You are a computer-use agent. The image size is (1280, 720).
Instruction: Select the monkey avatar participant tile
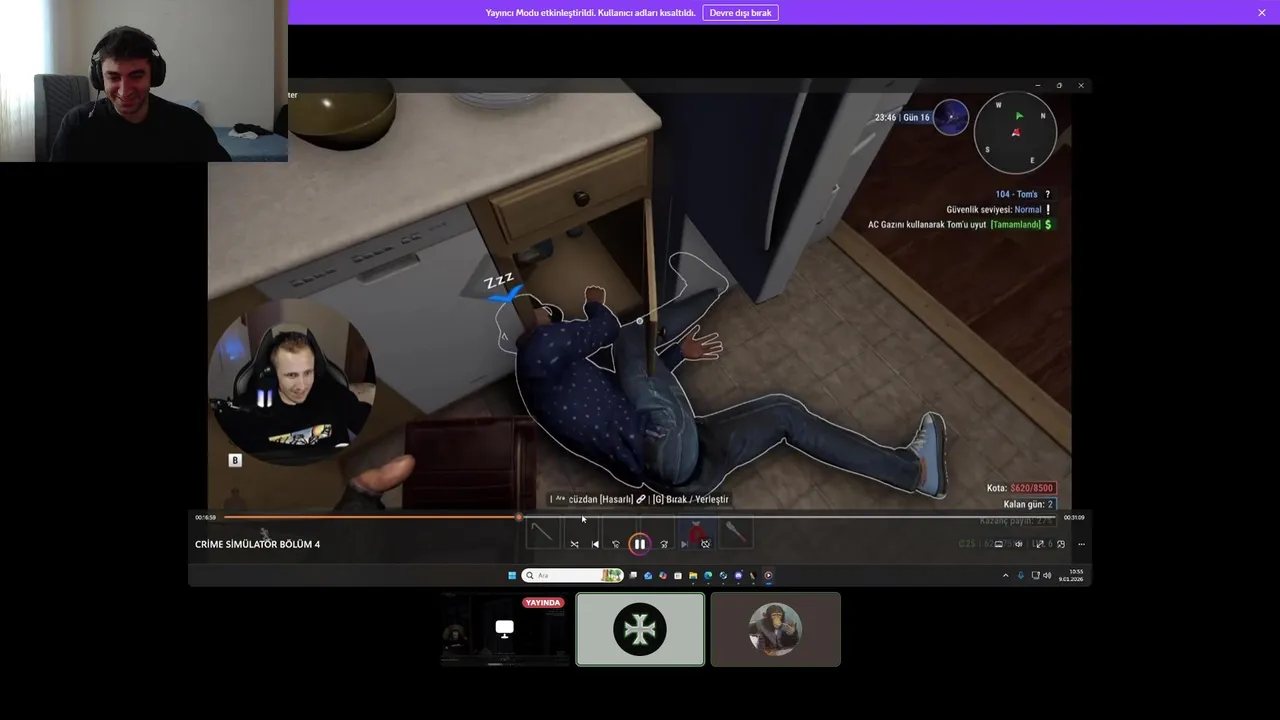click(x=776, y=629)
